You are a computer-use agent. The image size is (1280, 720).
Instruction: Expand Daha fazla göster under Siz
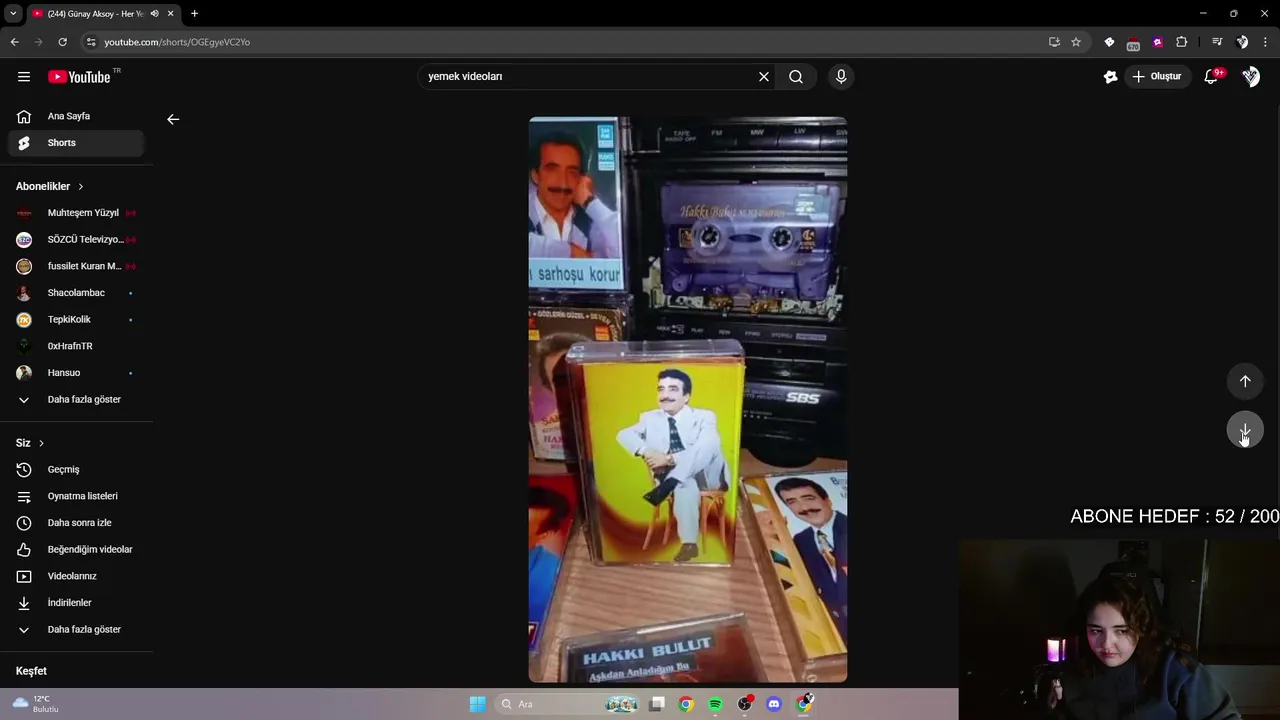76,630
